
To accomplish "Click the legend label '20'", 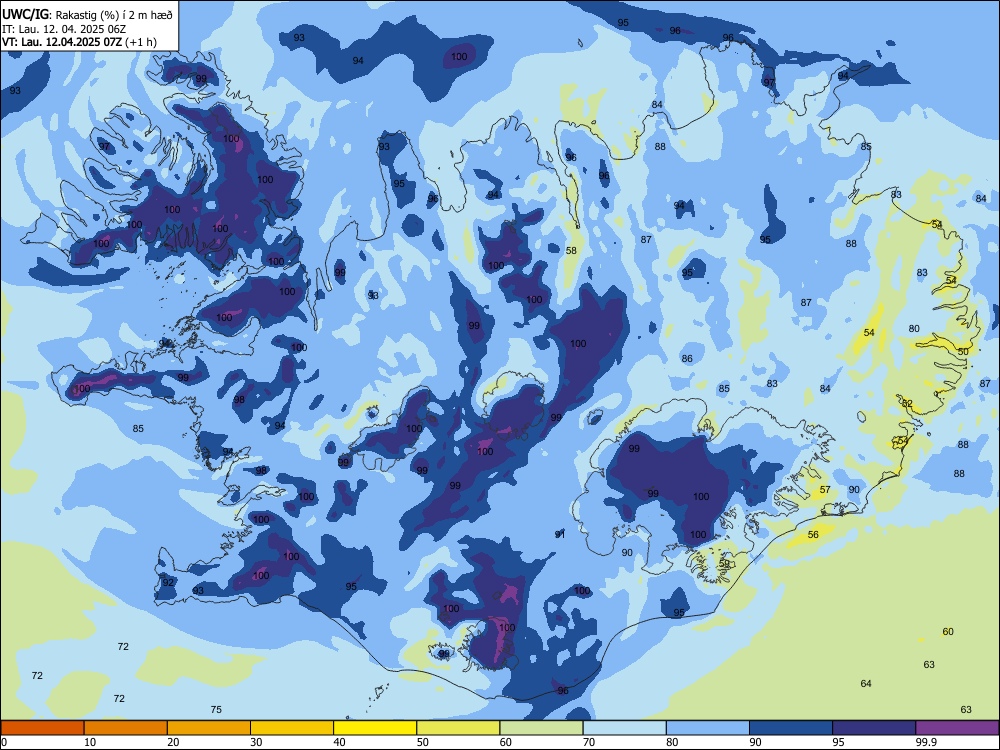I will (173, 742).
